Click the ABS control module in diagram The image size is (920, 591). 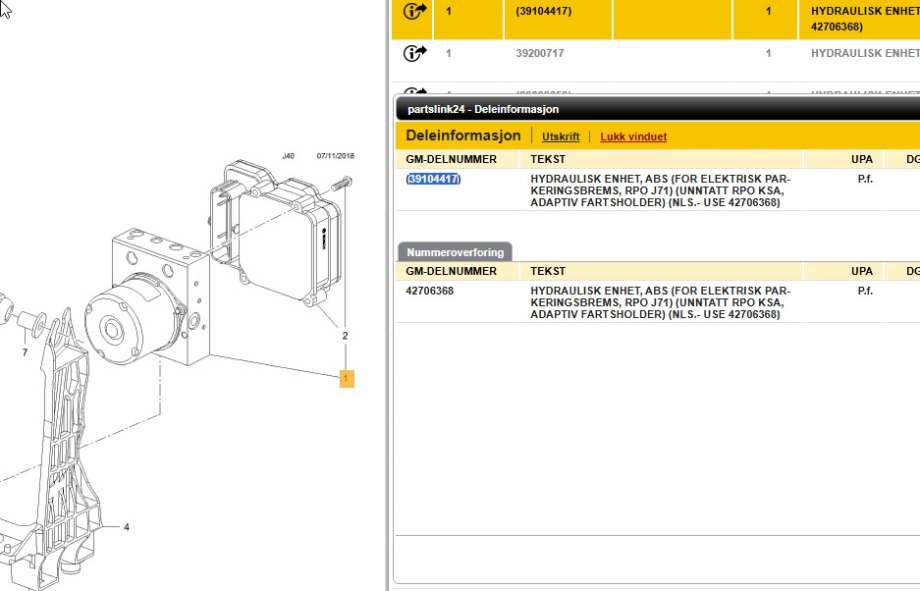(276, 232)
